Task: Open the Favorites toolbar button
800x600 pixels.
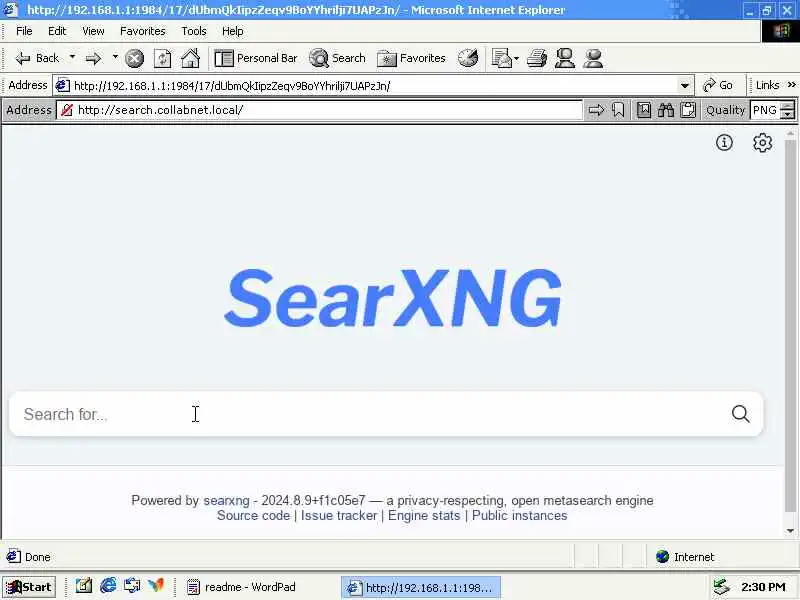Action: (x=411, y=59)
